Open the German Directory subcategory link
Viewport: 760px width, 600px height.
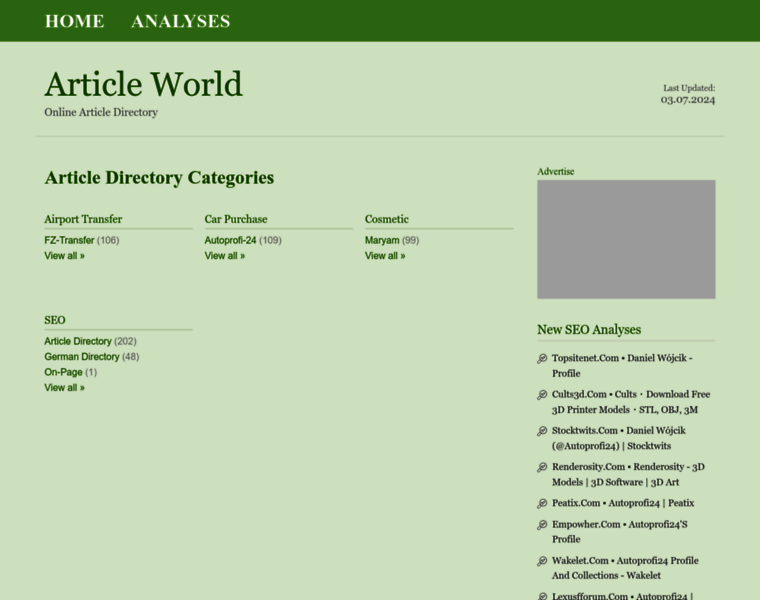[x=82, y=357]
